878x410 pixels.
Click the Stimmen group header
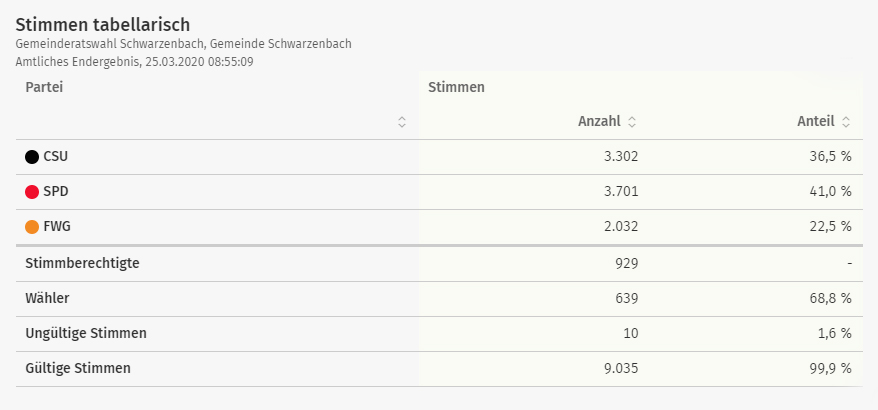tap(456, 87)
